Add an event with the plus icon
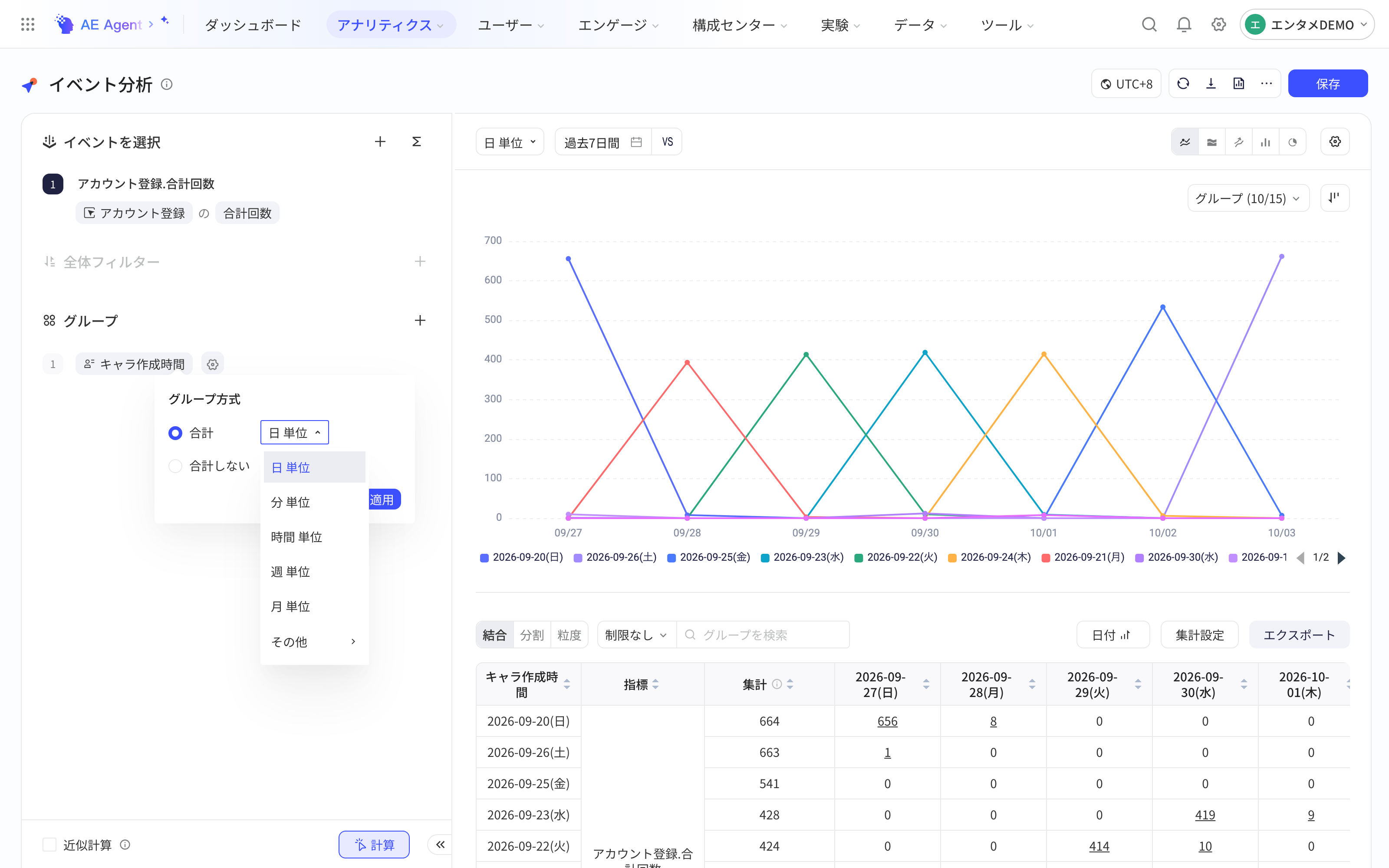 pos(380,142)
